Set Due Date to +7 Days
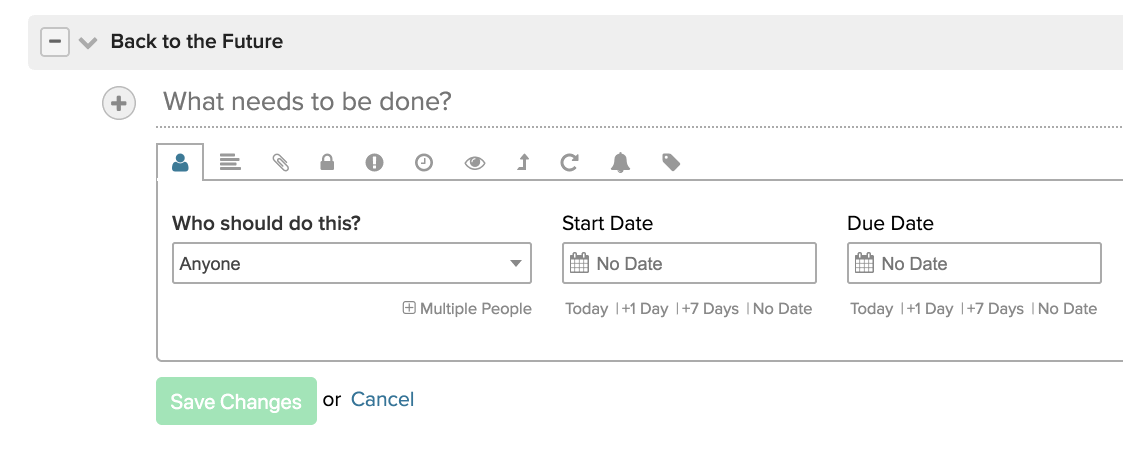1123x458 pixels. (x=995, y=309)
